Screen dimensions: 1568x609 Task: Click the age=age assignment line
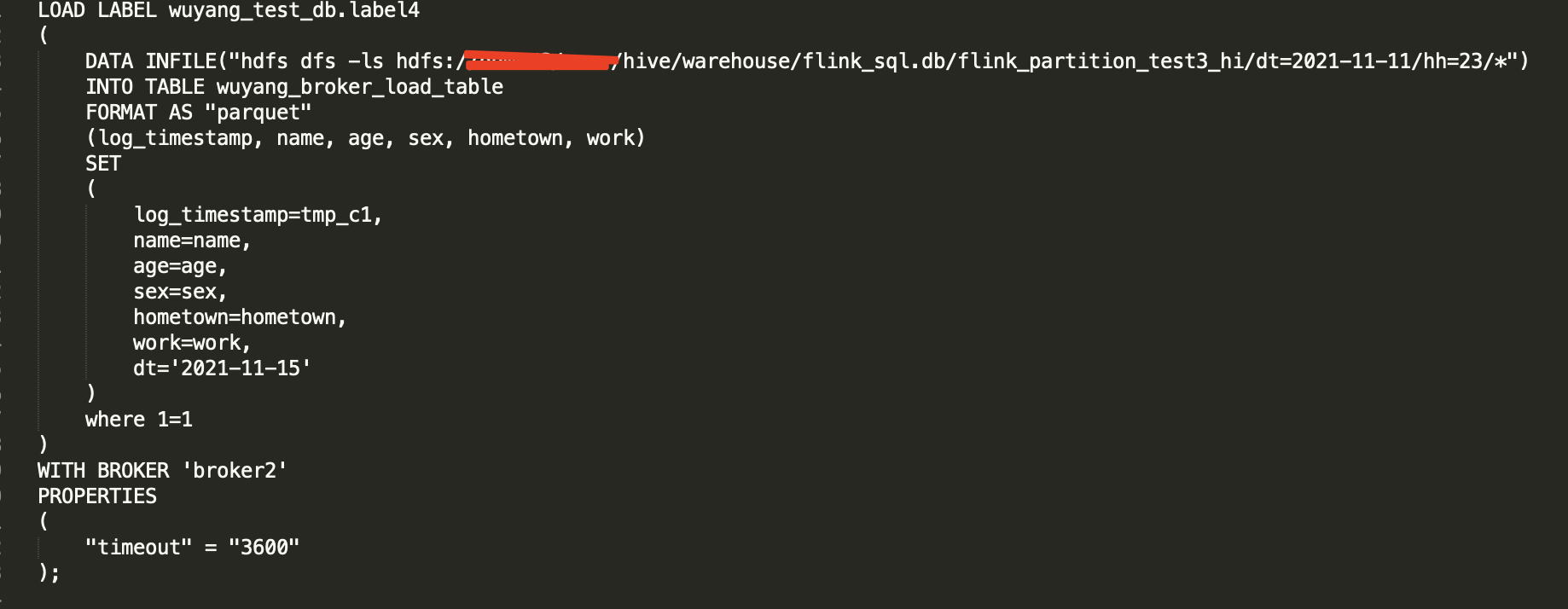tap(180, 266)
